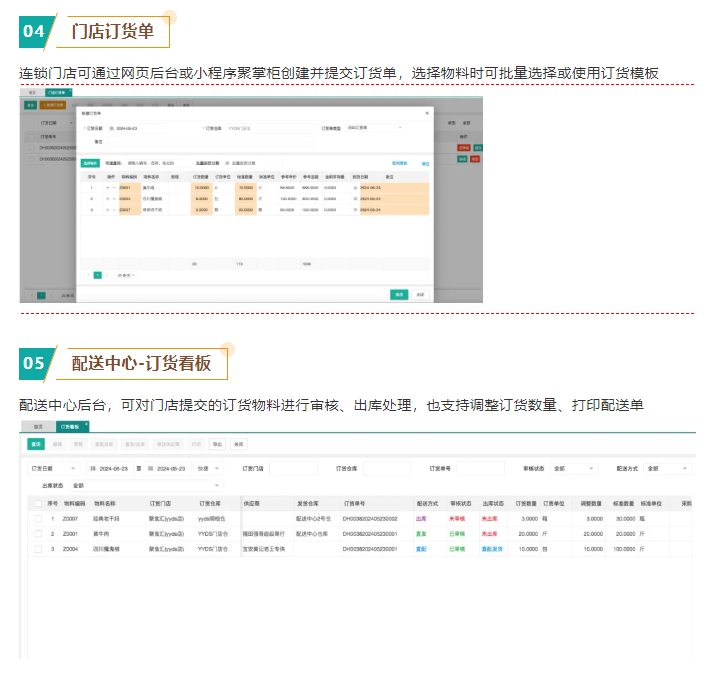Viewport: 724px width, 676px height.
Task: Go to next page arrow in dialog pagination
Action: 107,275
